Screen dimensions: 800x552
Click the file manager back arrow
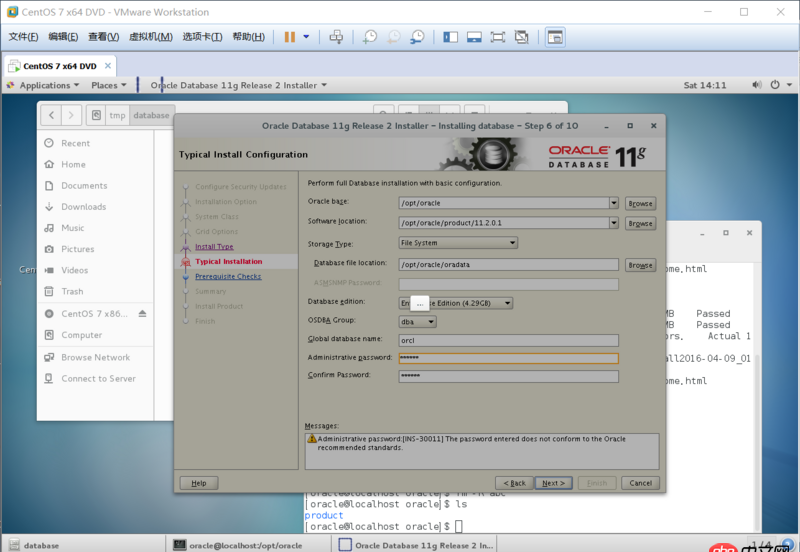coord(51,115)
